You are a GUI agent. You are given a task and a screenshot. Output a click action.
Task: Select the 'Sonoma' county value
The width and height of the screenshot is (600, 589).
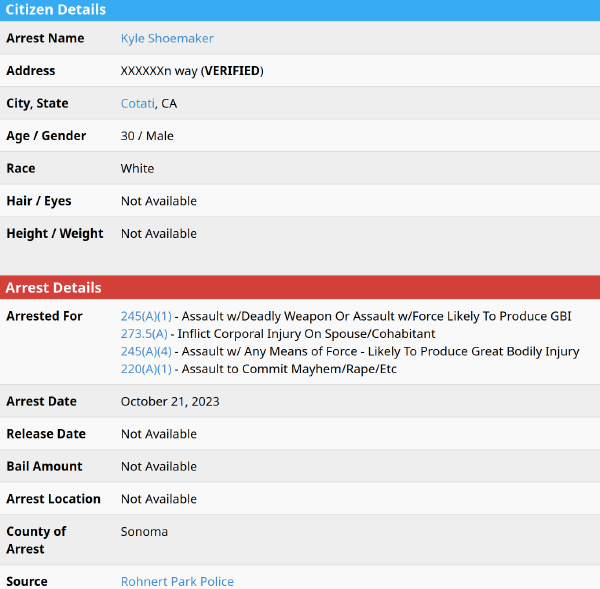point(144,532)
